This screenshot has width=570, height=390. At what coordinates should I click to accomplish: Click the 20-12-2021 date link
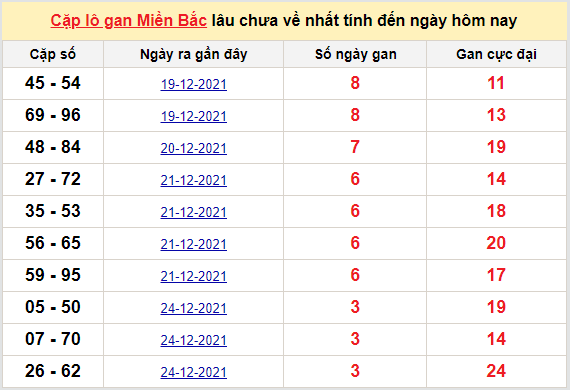click(x=193, y=148)
